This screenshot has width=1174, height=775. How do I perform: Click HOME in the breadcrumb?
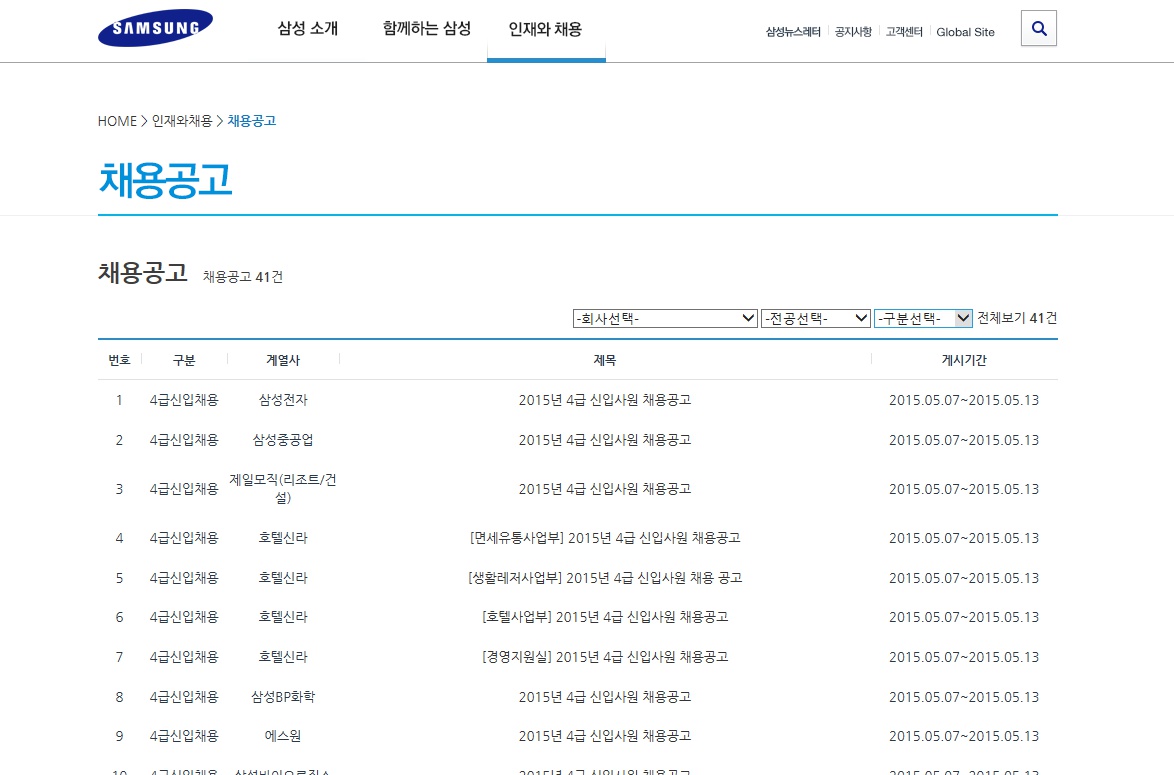(117, 121)
